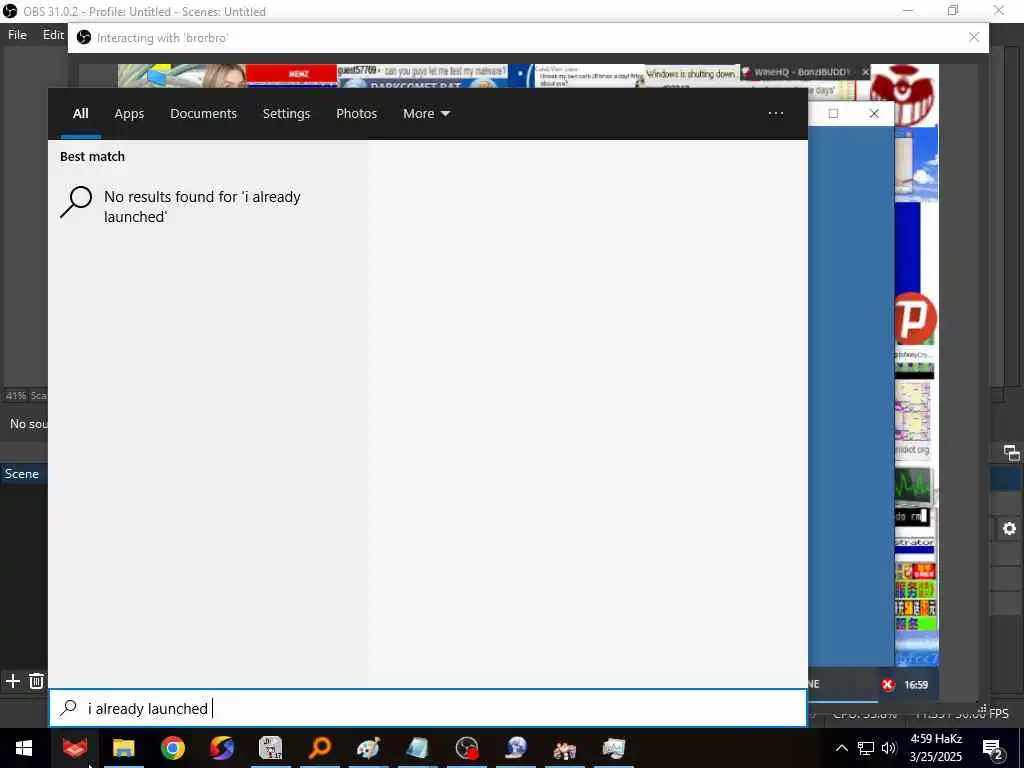1024x768 pixels.
Task: Switch to the Apps search tab
Action: (129, 114)
